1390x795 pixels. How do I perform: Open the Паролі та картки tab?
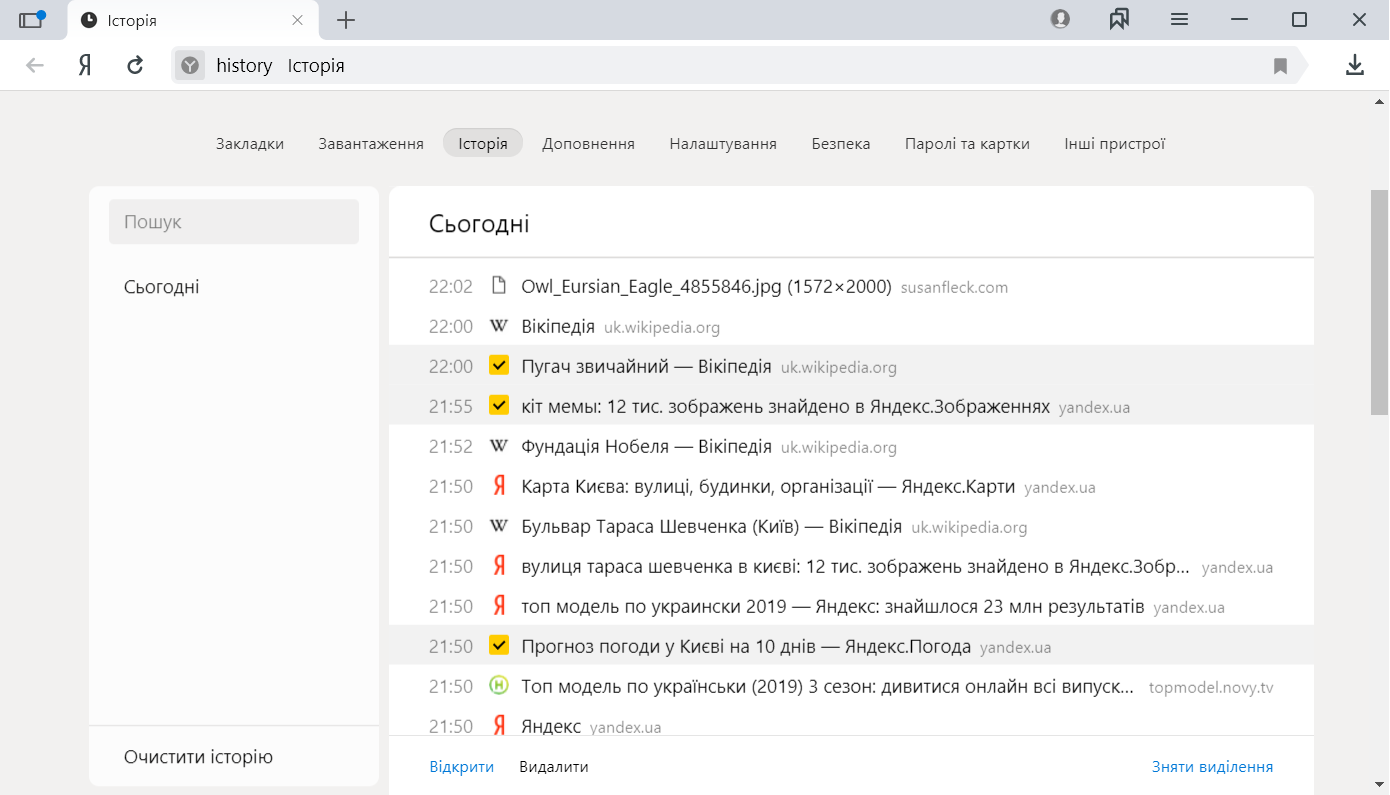coord(967,144)
